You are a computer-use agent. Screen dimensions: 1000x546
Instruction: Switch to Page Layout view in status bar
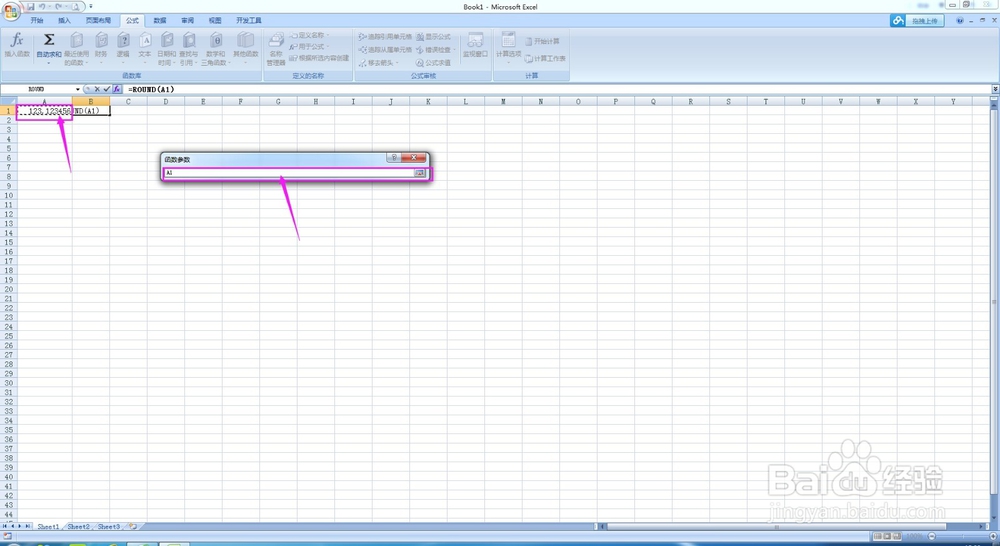point(887,536)
